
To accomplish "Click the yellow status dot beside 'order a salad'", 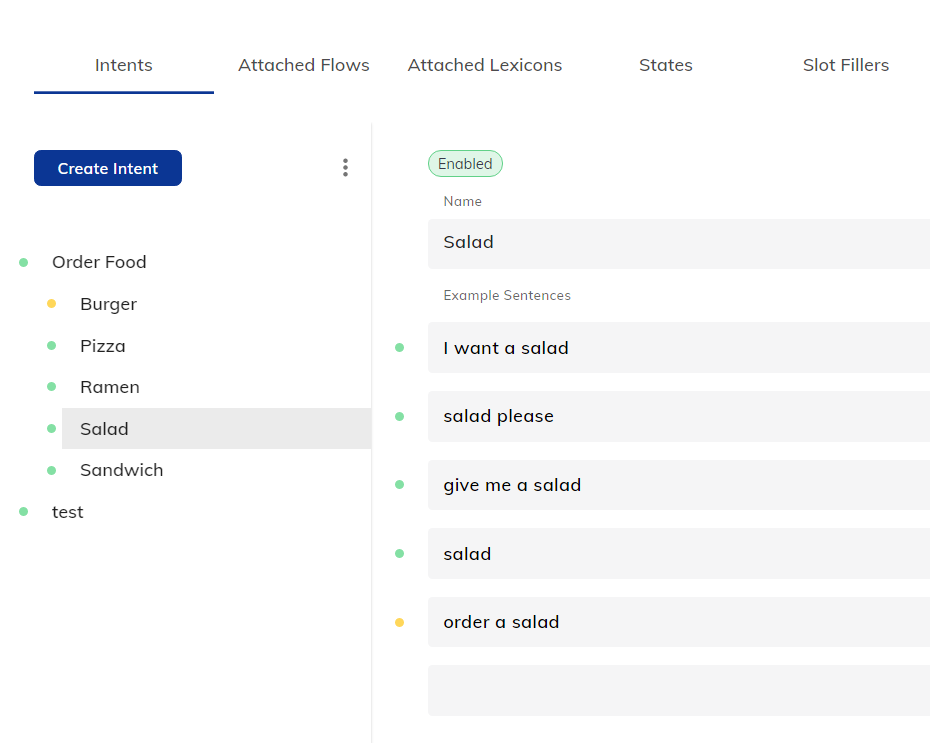I will point(400,622).
